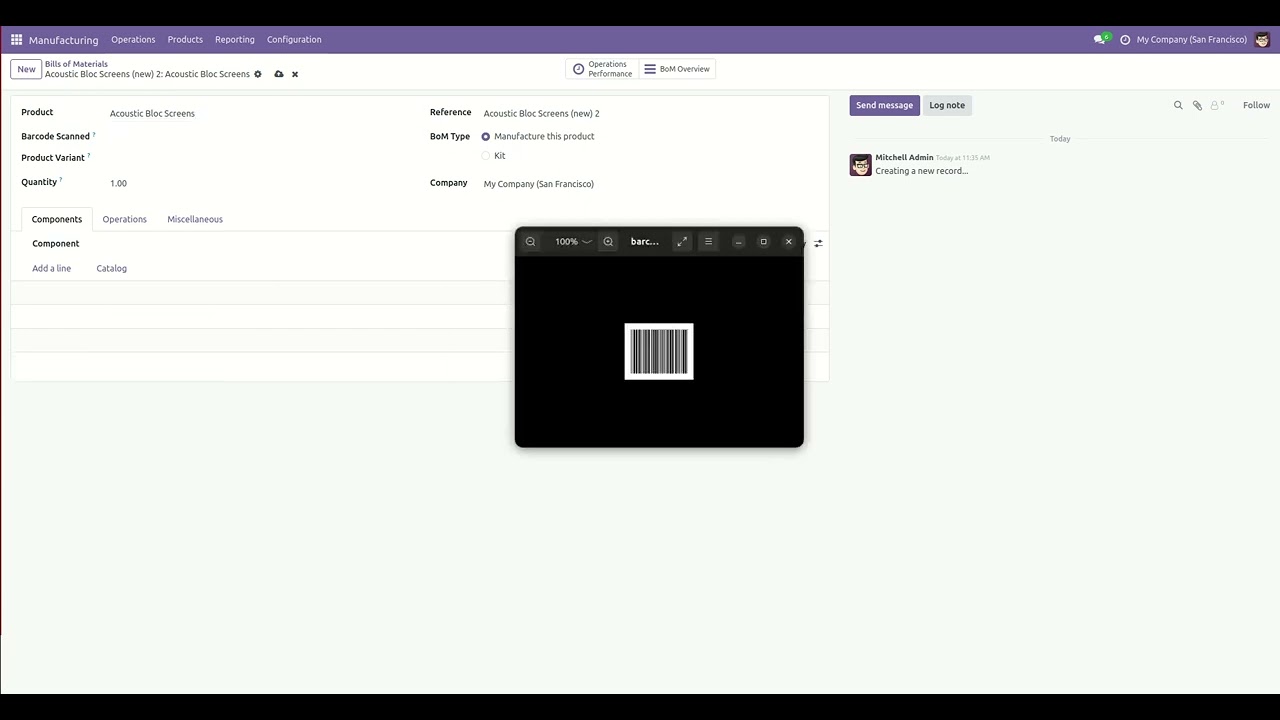Viewport: 1280px width, 720px height.
Task: Discard changes with the X icon in breadcrumb
Action: (295, 74)
